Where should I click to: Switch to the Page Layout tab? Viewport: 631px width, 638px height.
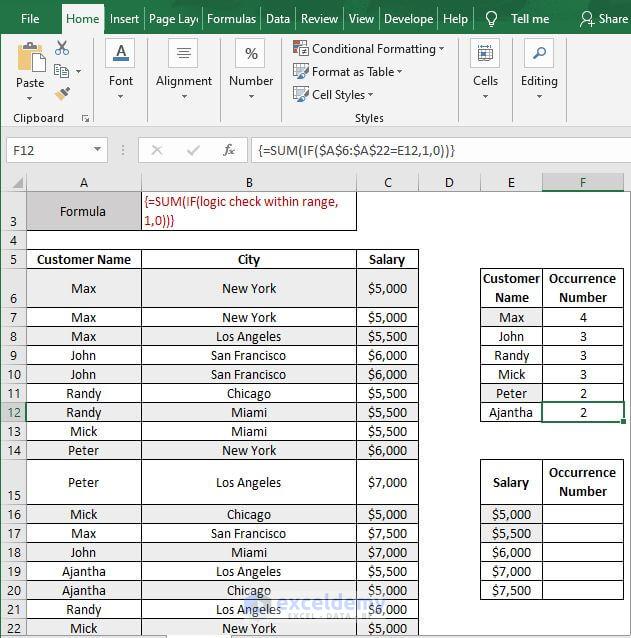(x=173, y=19)
